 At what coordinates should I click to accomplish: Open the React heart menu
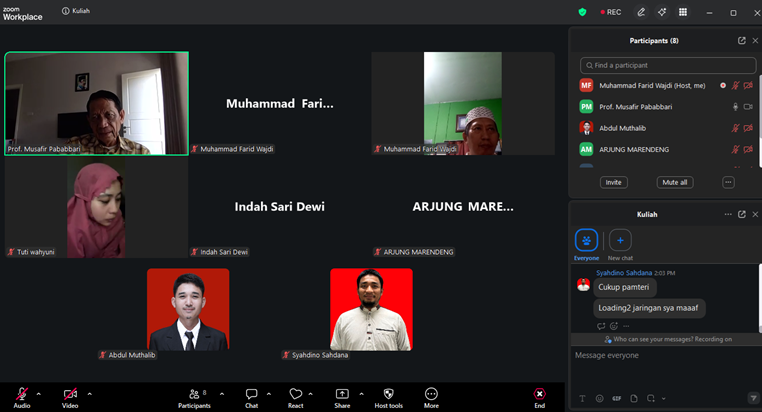click(295, 398)
